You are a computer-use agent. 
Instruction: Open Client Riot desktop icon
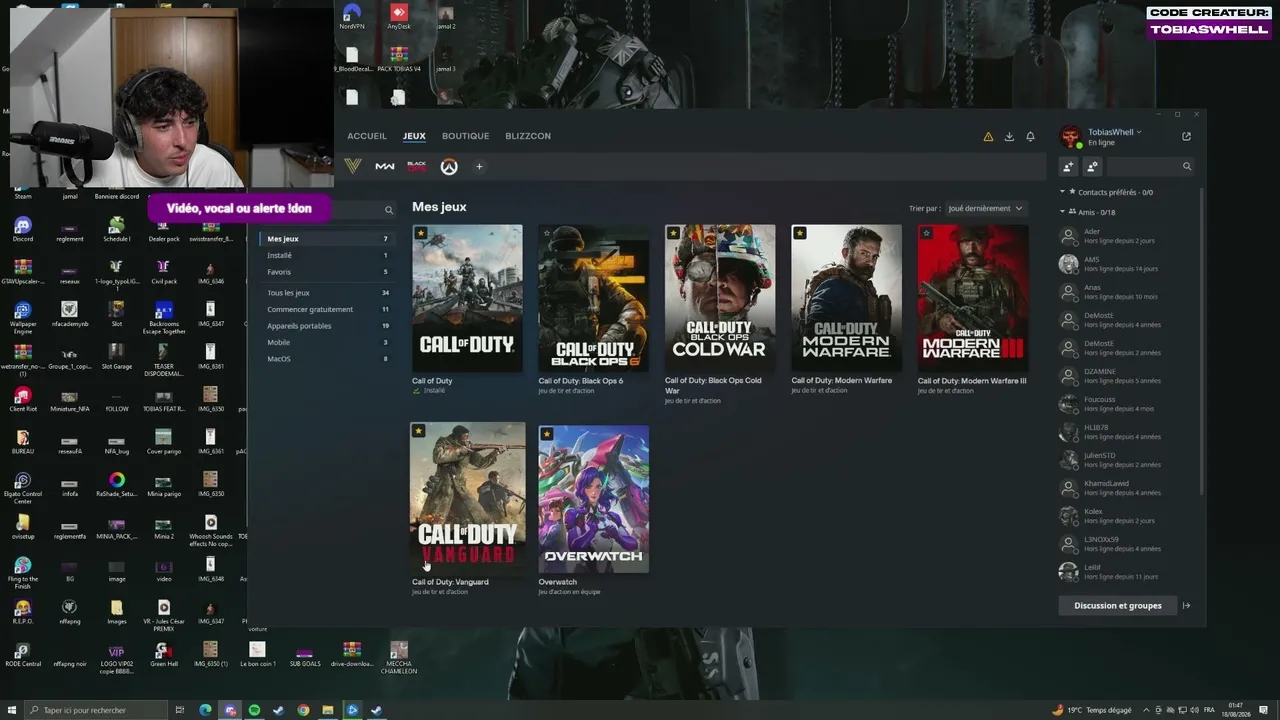[23, 398]
